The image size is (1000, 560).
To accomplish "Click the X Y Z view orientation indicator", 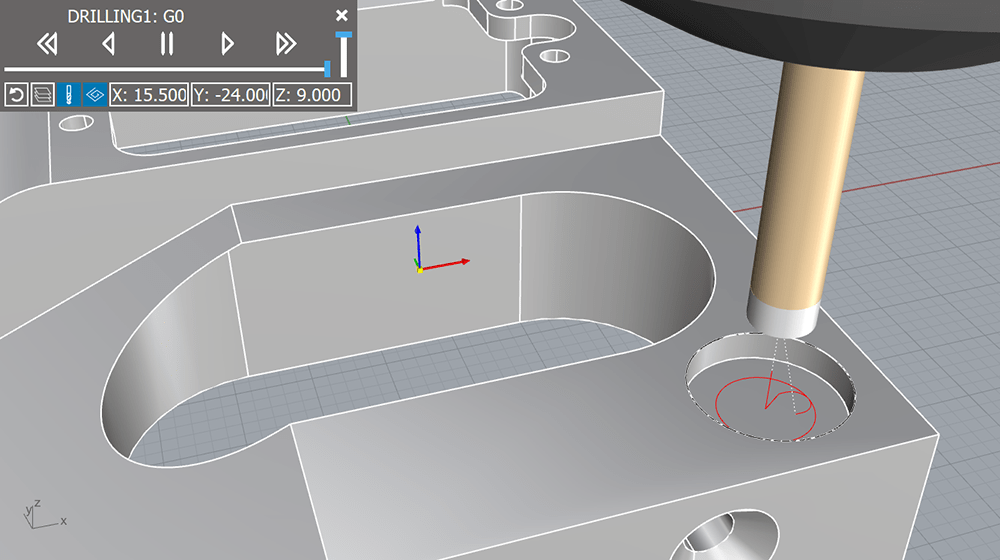I will pyautogui.click(x=44, y=514).
